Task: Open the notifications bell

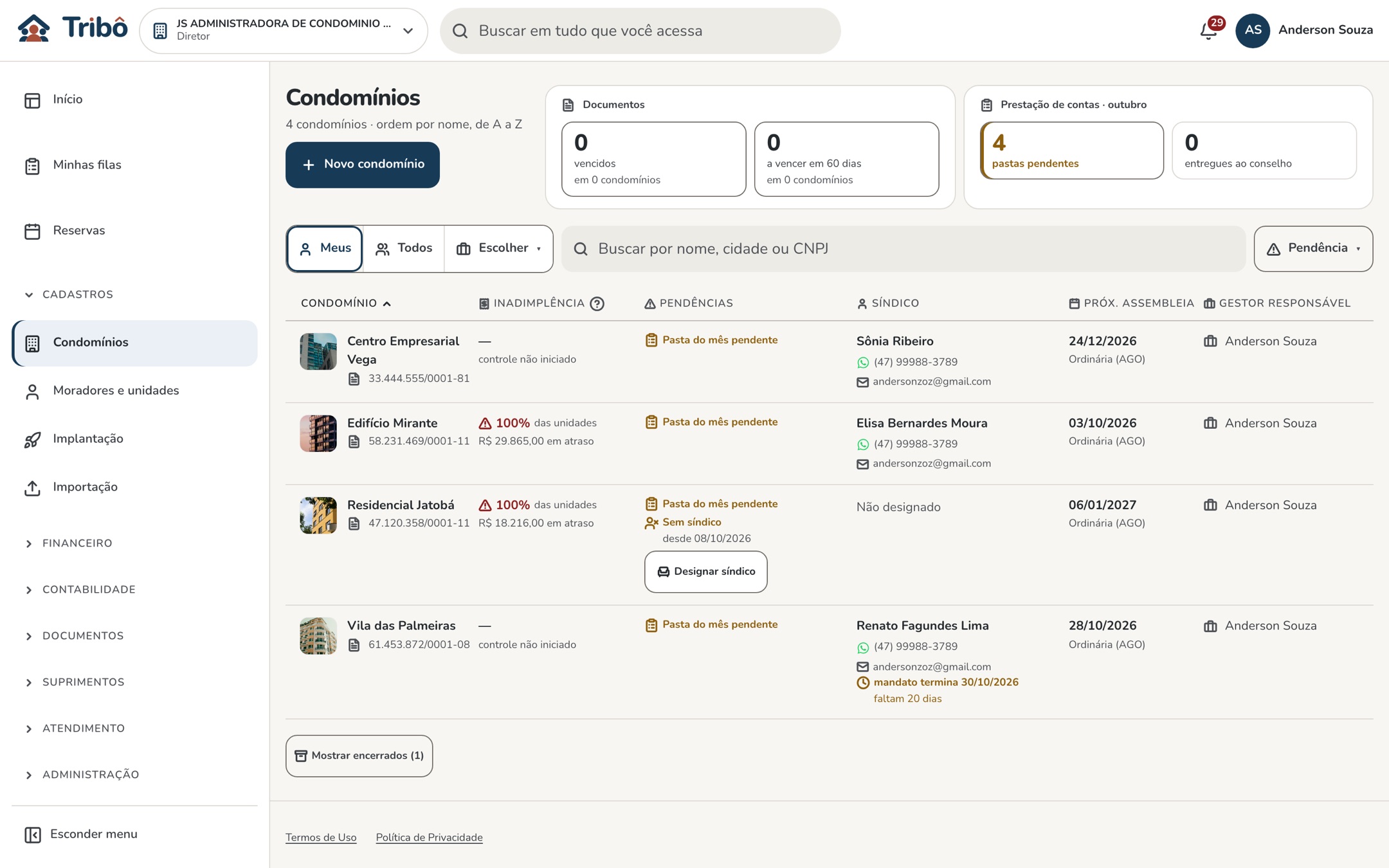Action: 1210,30
